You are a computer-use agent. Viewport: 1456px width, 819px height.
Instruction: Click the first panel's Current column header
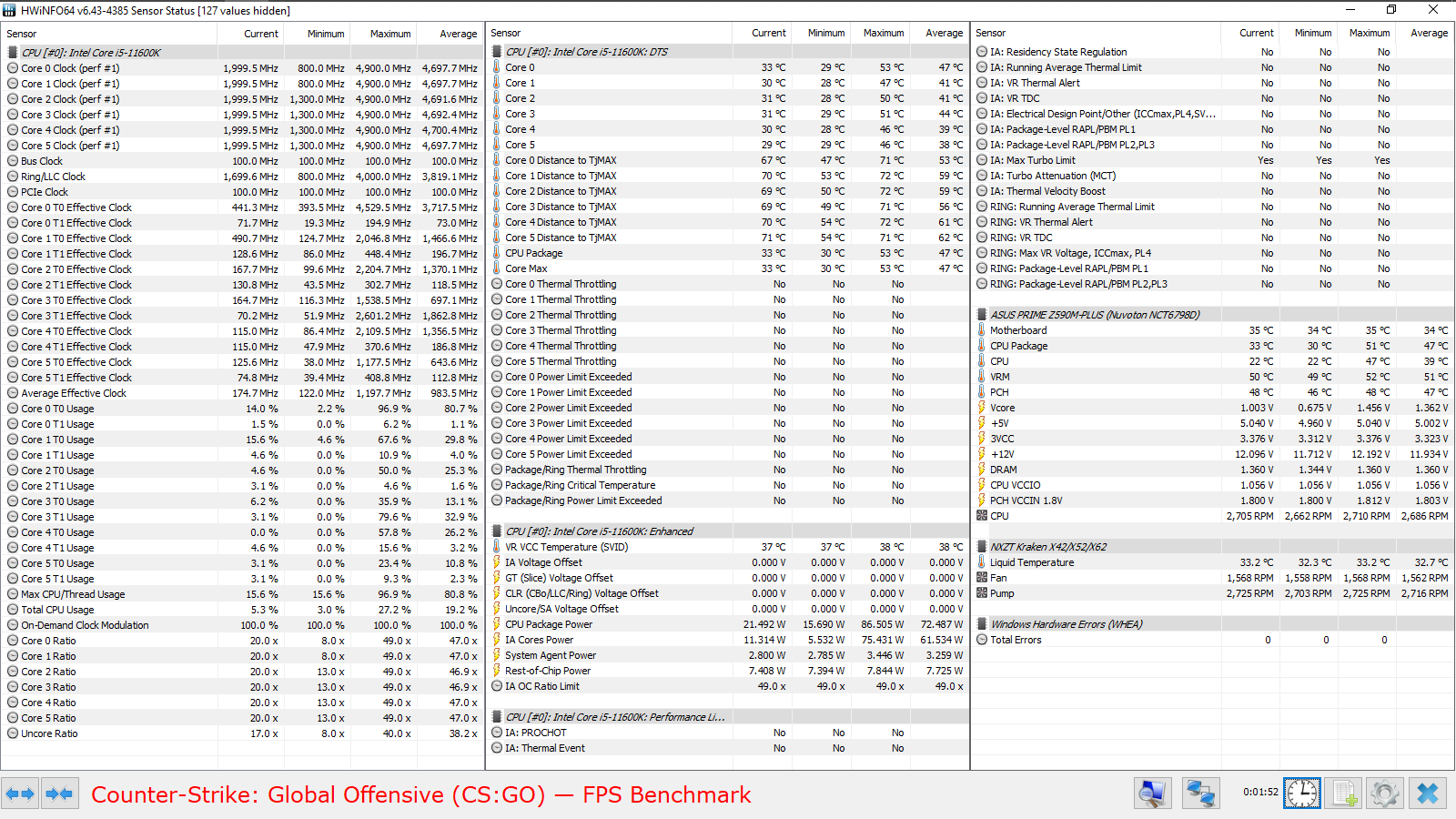coord(250,34)
